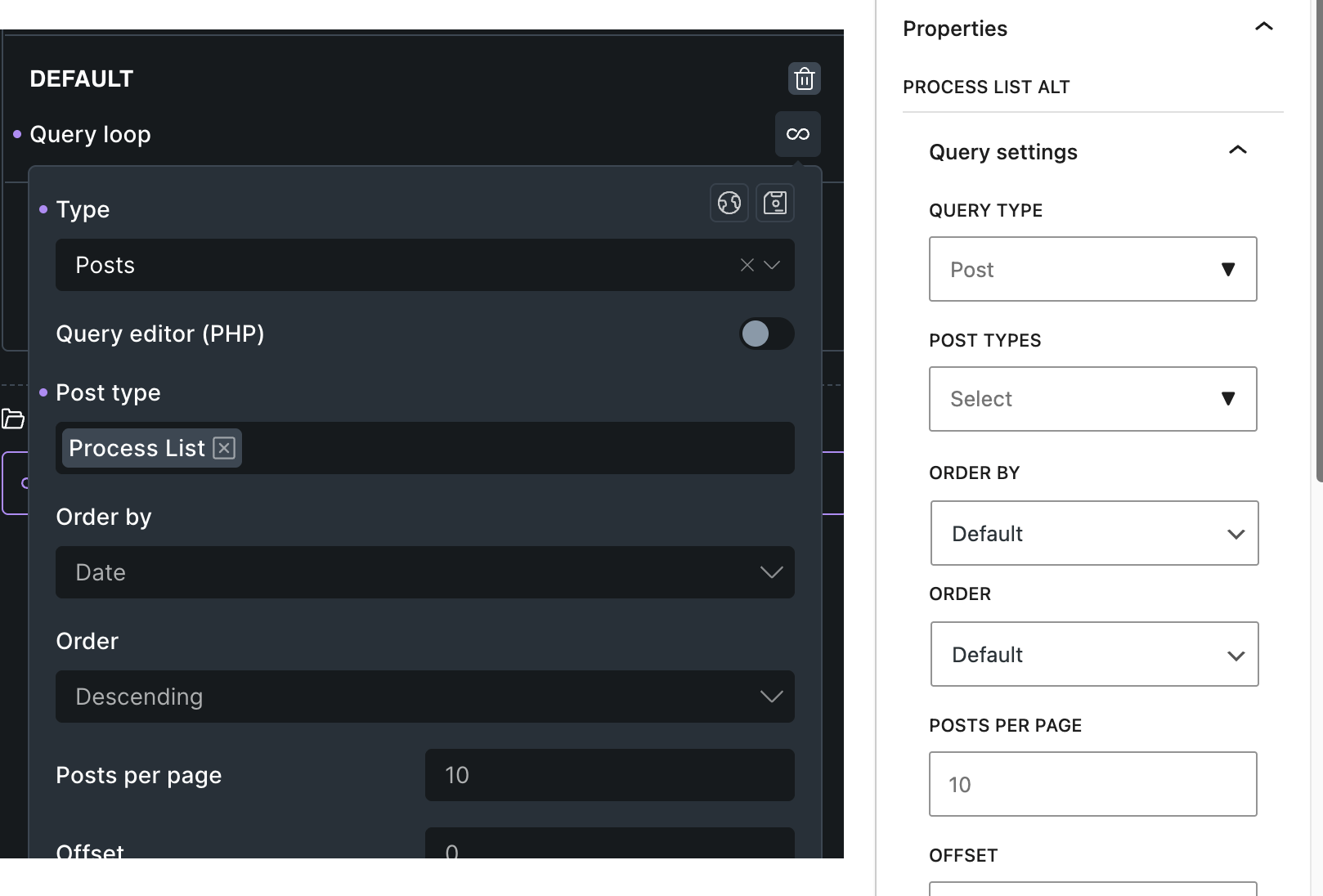1323x896 pixels.
Task: Open the Query Type Post dropdown
Action: point(1092,269)
